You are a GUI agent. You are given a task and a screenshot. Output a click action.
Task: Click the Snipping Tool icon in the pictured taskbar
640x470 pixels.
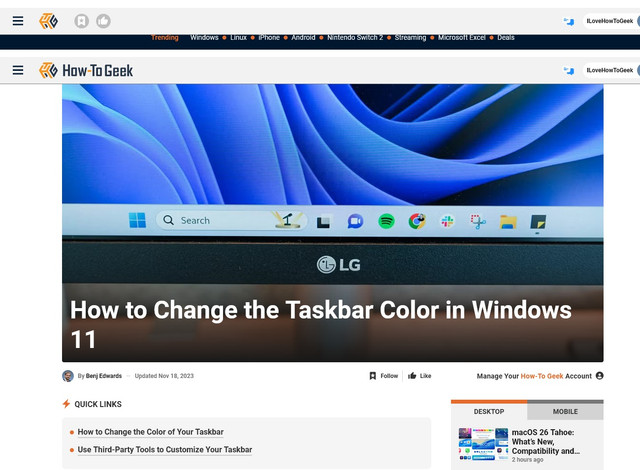[478, 222]
